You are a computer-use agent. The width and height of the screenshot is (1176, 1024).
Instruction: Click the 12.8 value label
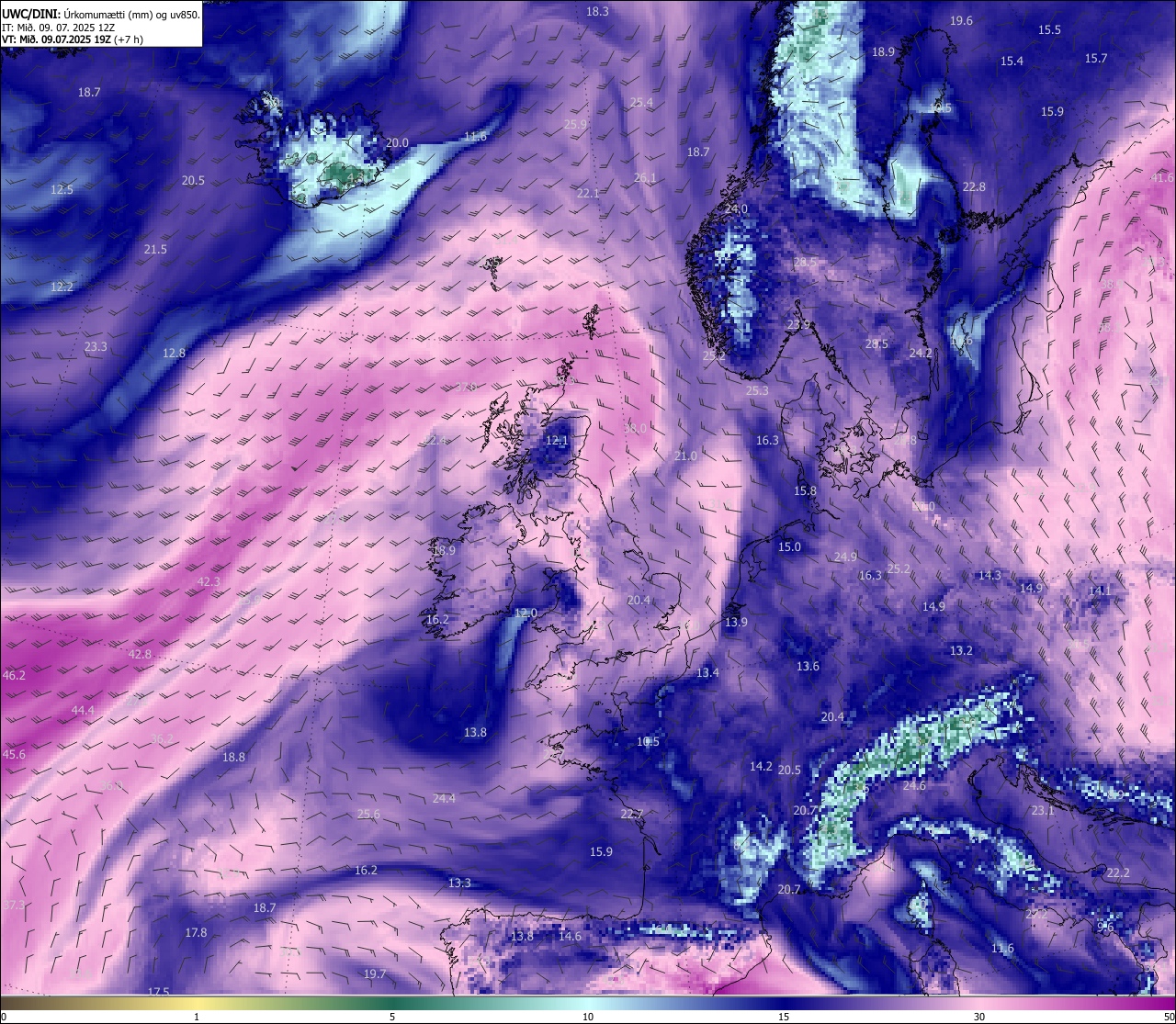[174, 353]
